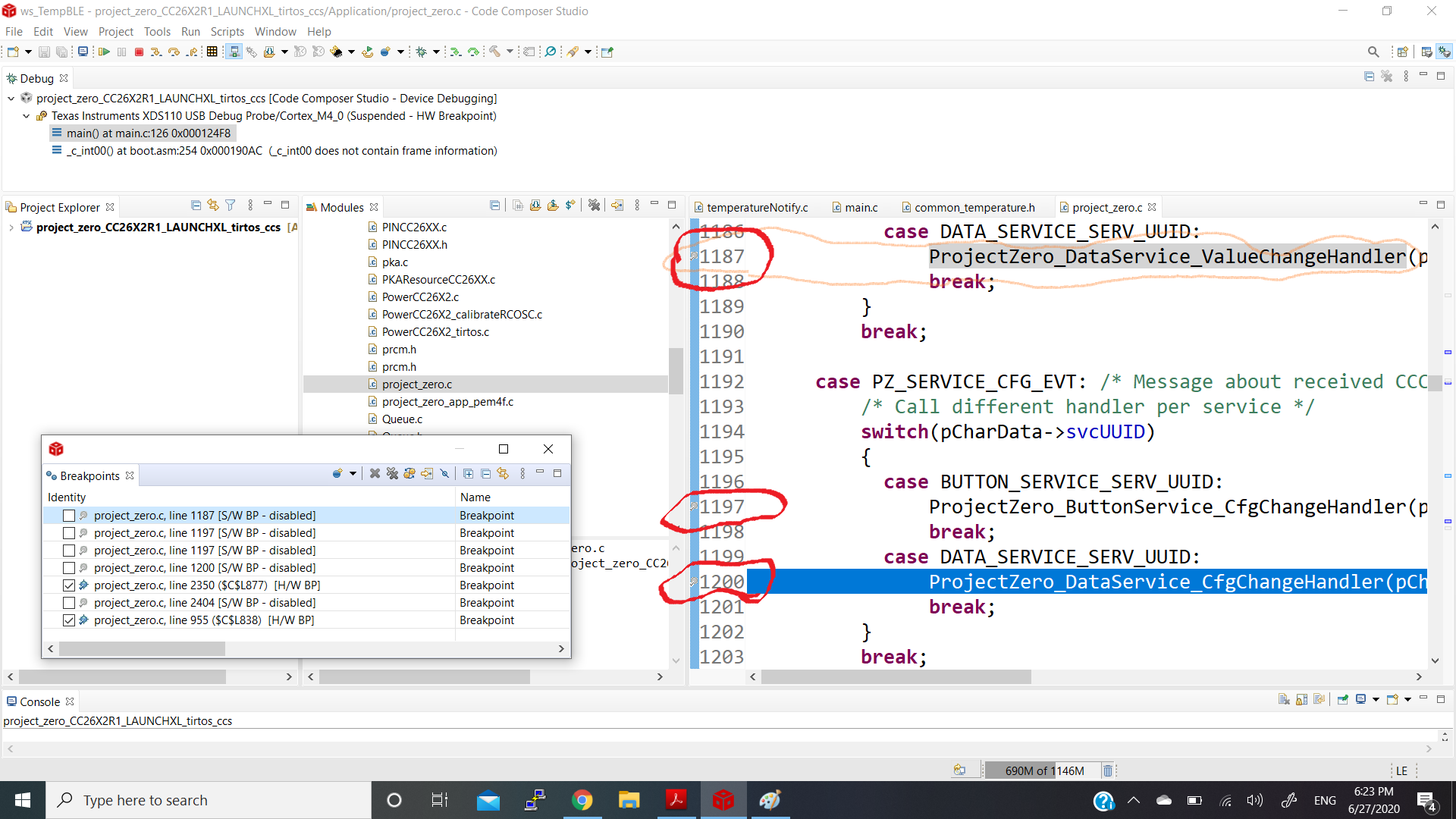This screenshot has height=819, width=1456.
Task: Click the garbage collector trash icon
Action: pyautogui.click(x=1107, y=770)
